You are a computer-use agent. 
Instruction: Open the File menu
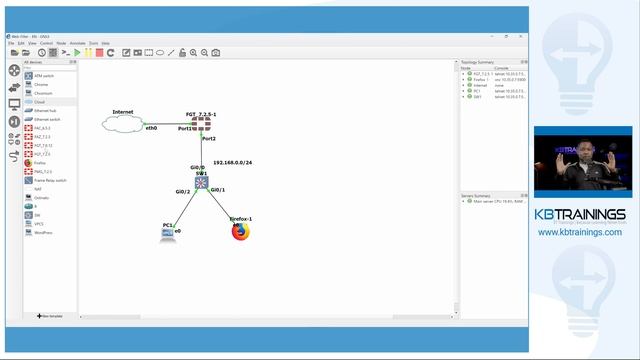click(x=11, y=43)
